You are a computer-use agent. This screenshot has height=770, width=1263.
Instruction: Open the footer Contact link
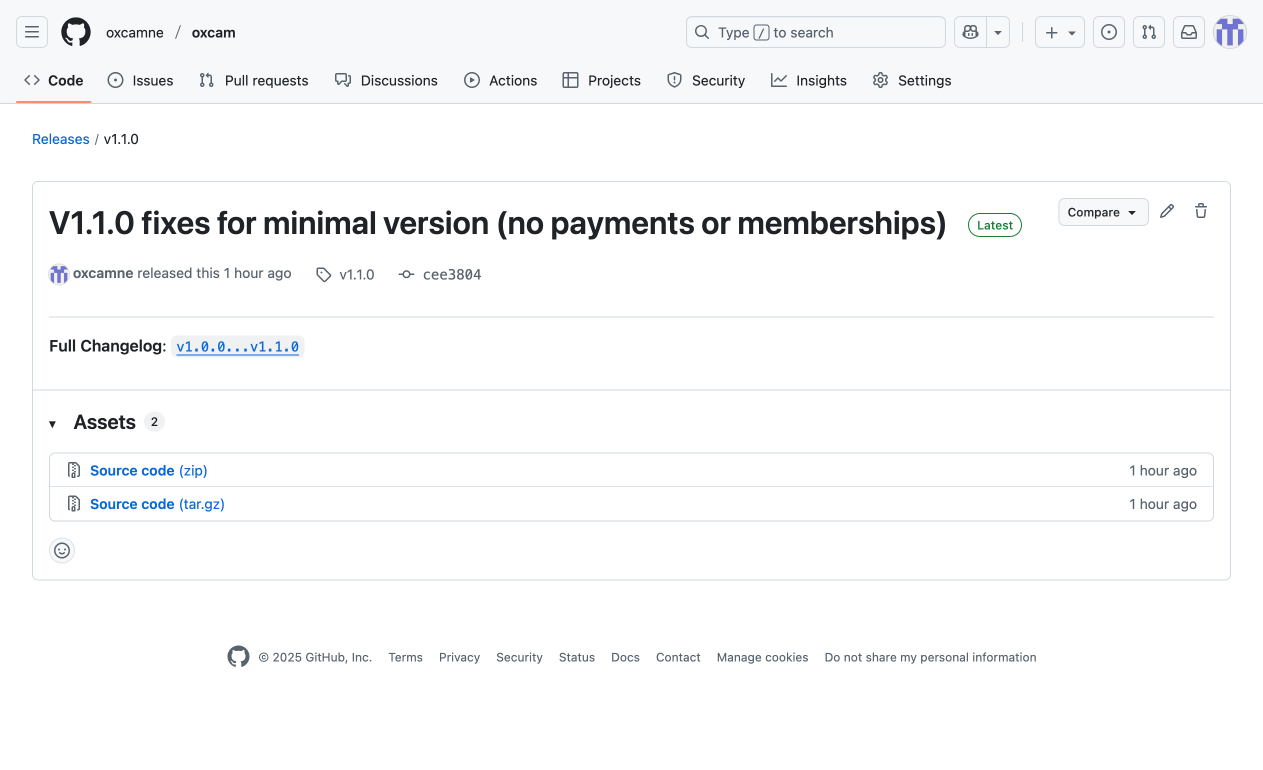coord(678,657)
